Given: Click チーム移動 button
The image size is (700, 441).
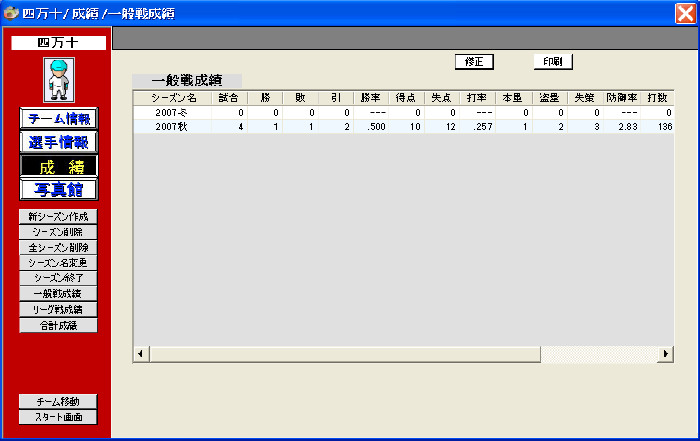Looking at the screenshot, I should (58, 401).
